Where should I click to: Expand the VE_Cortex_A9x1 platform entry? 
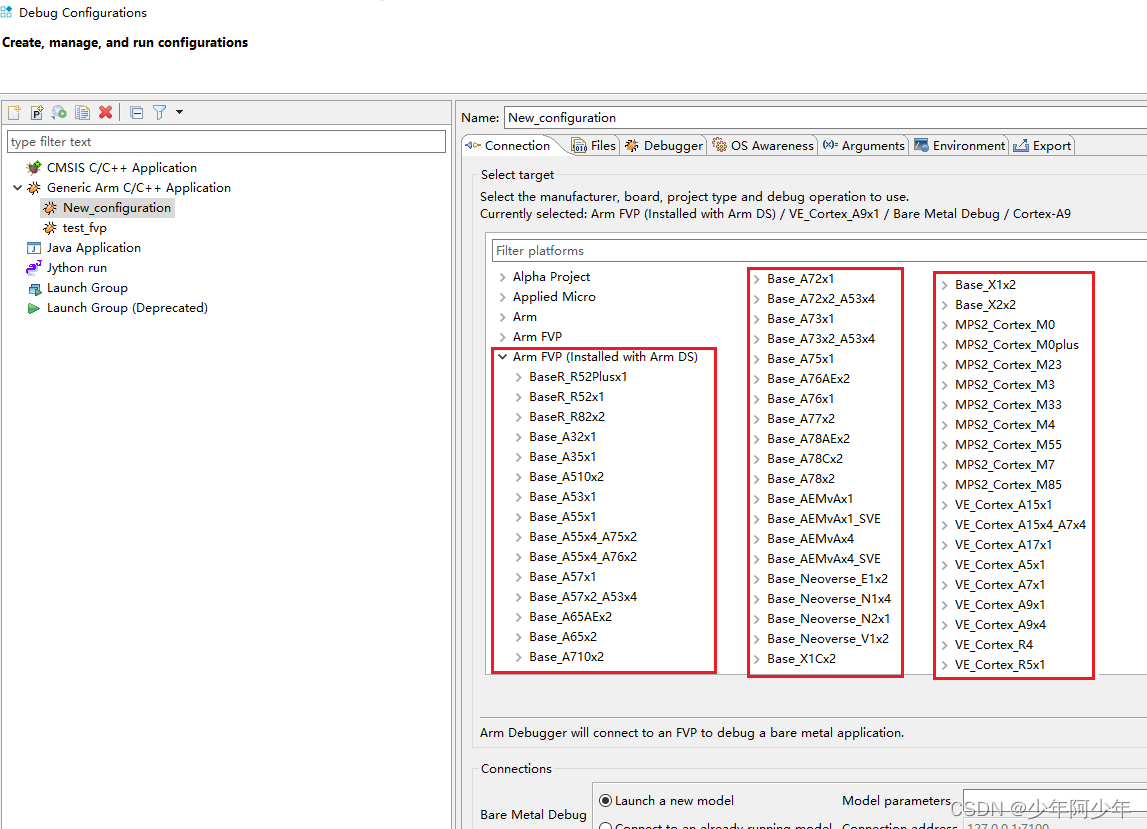pos(943,604)
